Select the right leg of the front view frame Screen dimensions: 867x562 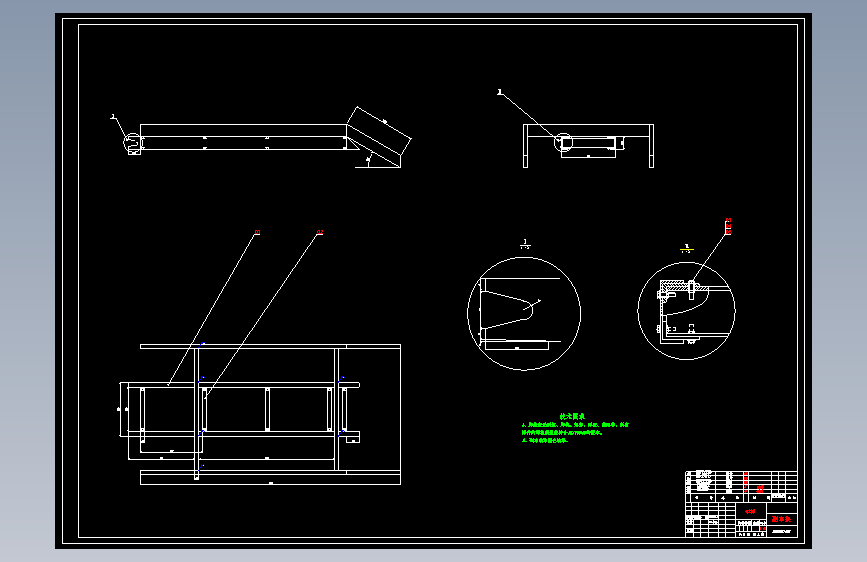click(x=651, y=146)
